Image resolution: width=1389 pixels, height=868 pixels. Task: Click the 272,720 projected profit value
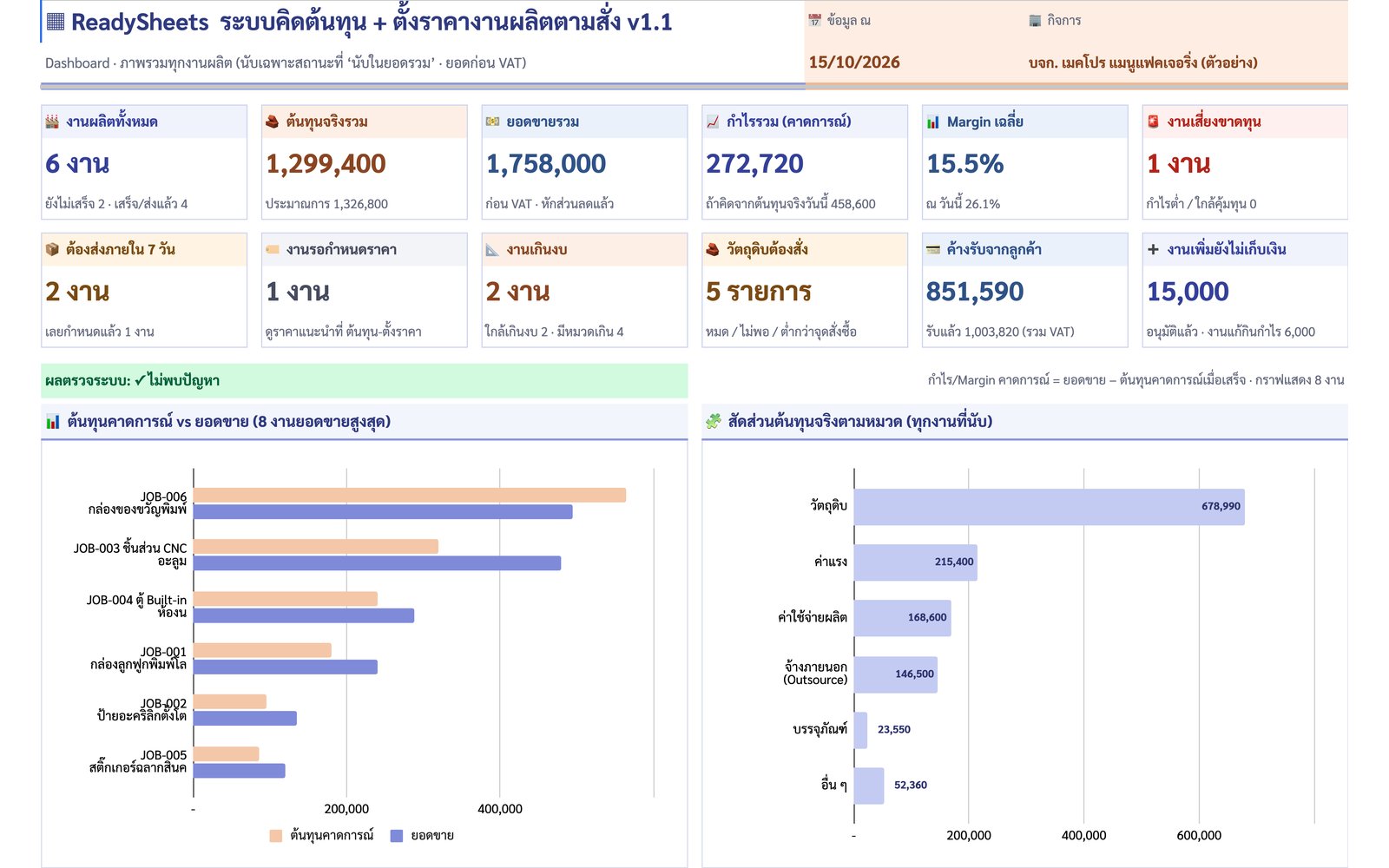[754, 163]
